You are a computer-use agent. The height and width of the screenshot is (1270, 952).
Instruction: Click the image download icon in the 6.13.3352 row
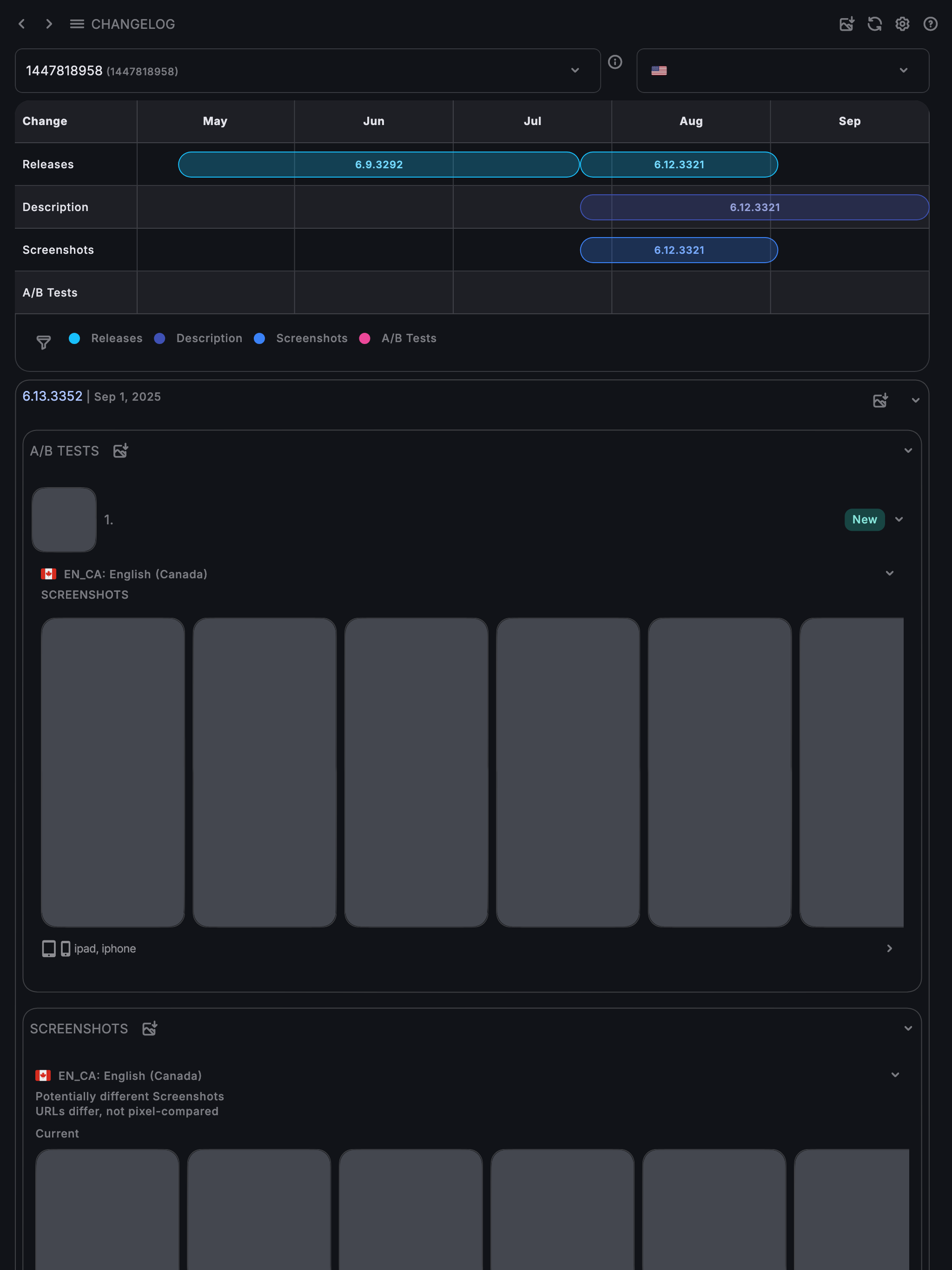(x=880, y=400)
